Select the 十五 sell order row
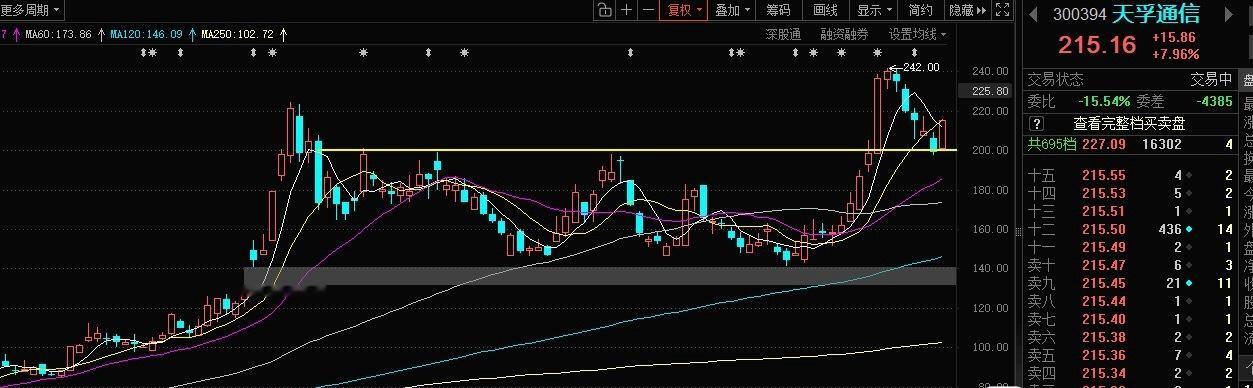The height and width of the screenshot is (388, 1253). [1131, 174]
